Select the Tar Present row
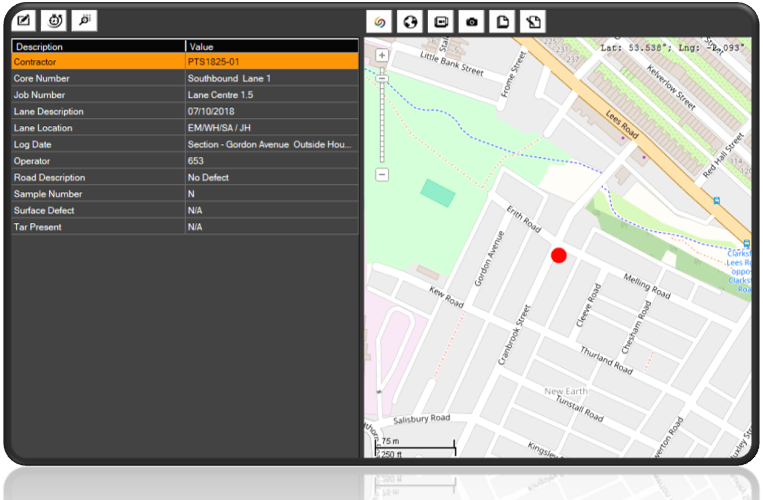 click(184, 227)
